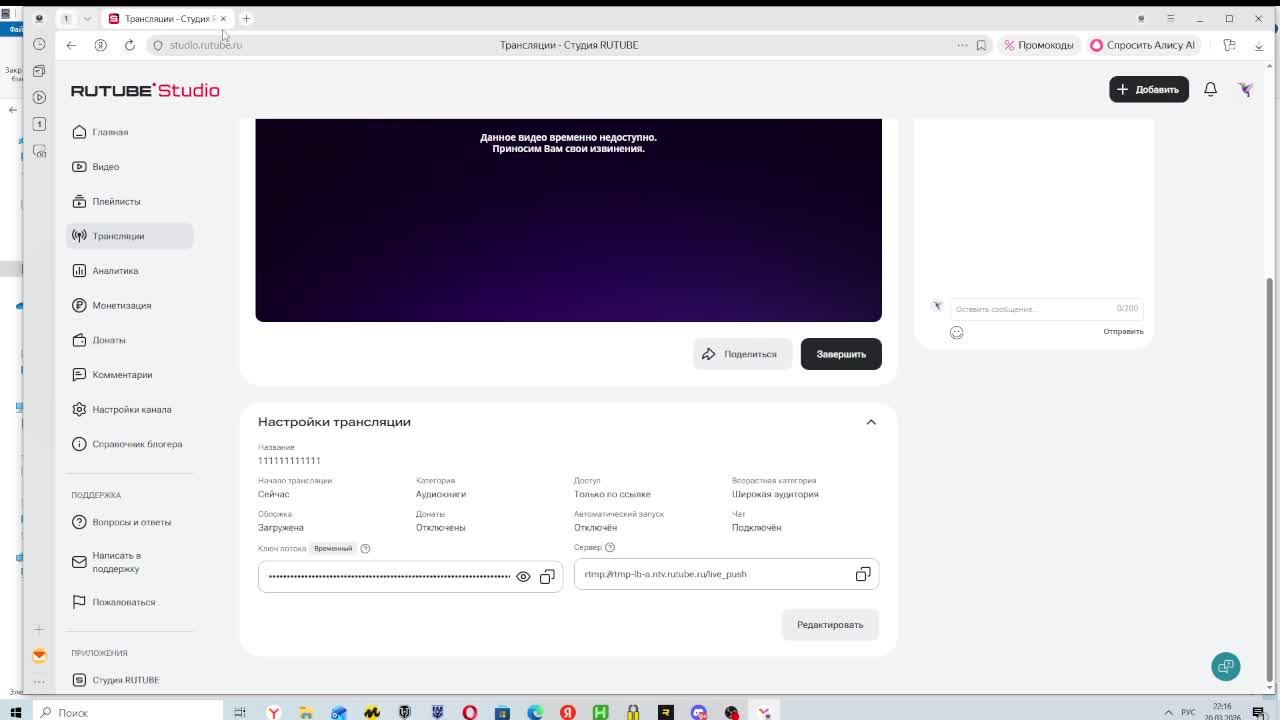The image size is (1280, 720).
Task: Click Завершить to end the stream
Action: tap(841, 354)
